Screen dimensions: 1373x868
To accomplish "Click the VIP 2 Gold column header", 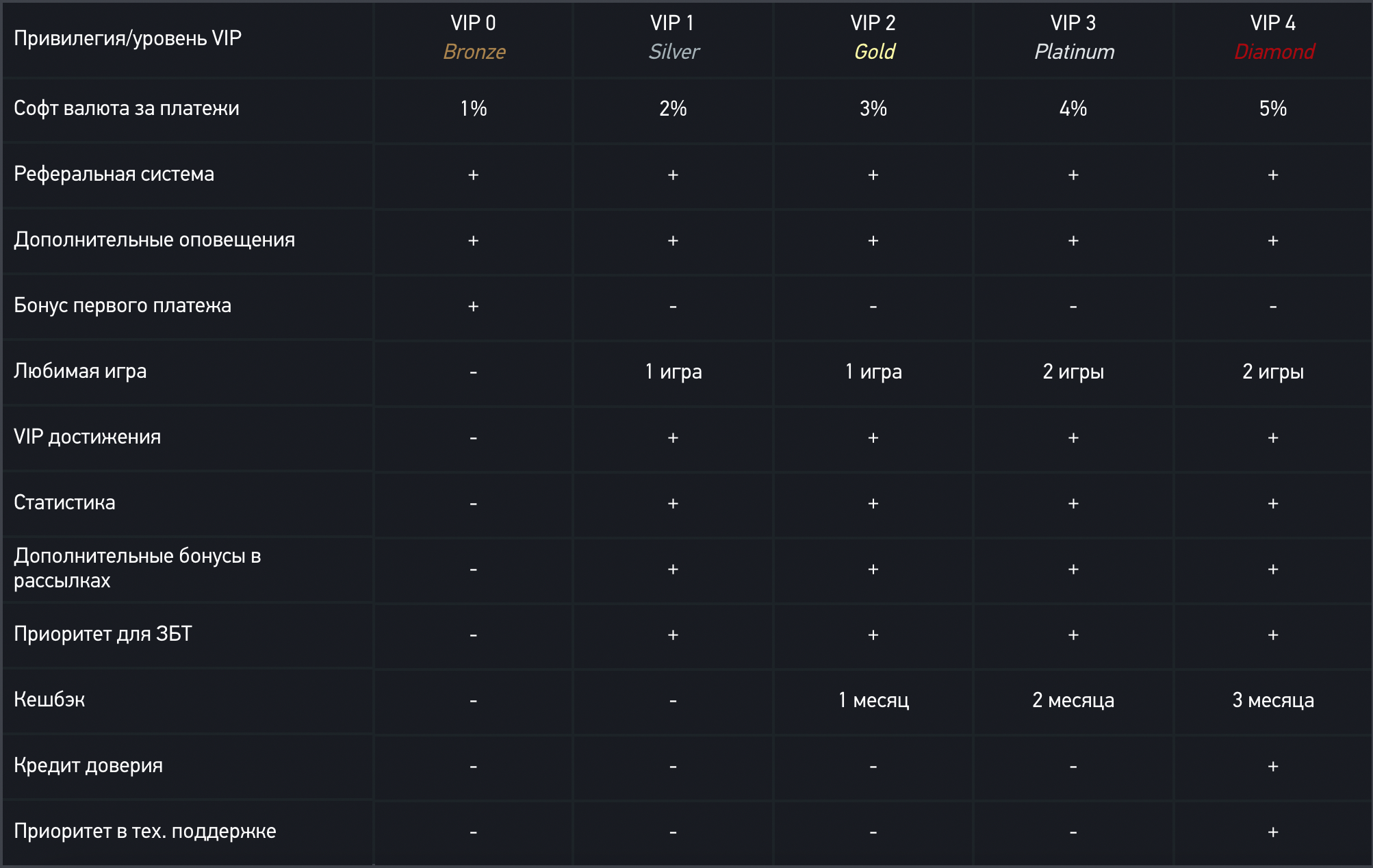I will [873, 38].
